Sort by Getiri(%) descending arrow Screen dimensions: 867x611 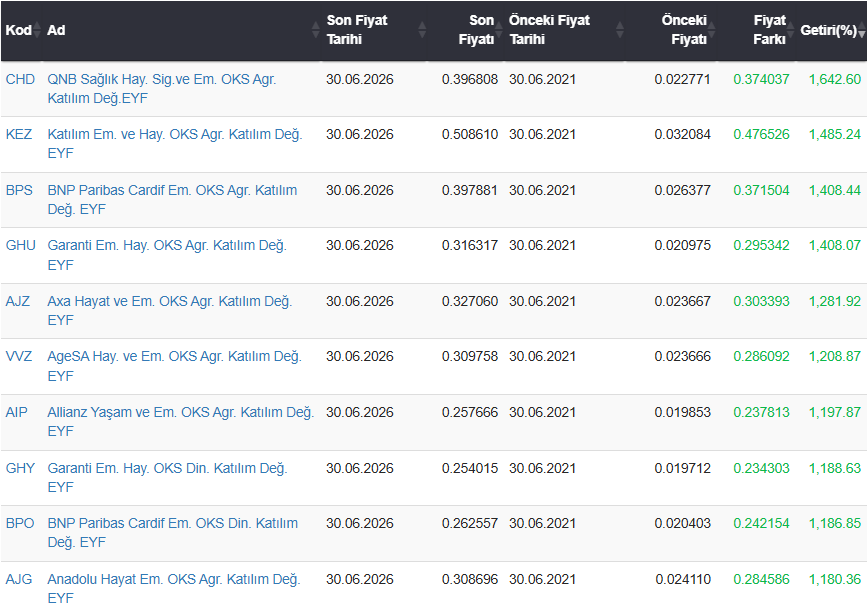(x=862, y=34)
